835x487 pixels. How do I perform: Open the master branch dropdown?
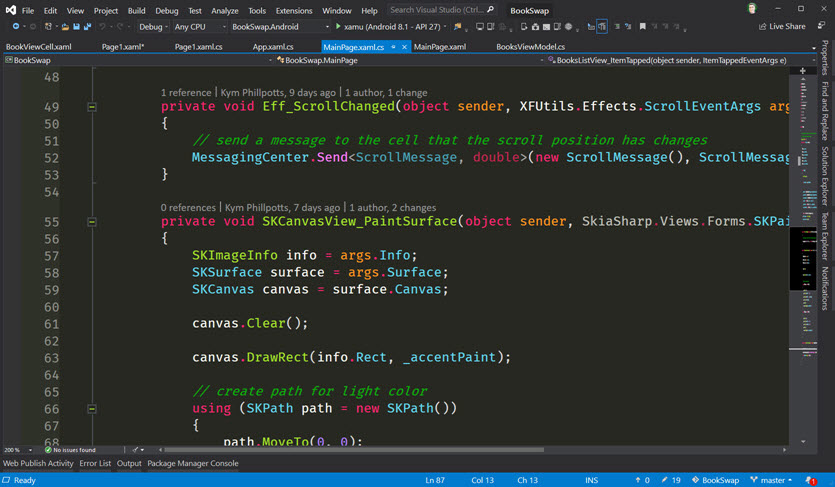(x=772, y=480)
